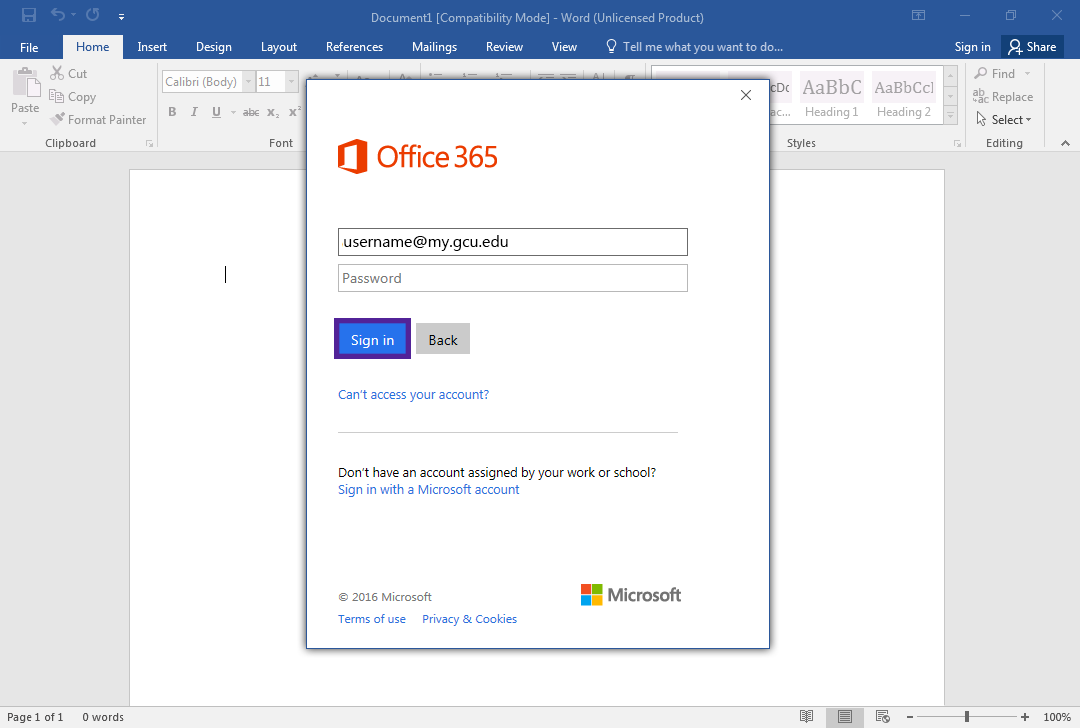
Task: Go to the References tab
Action: coord(354,47)
